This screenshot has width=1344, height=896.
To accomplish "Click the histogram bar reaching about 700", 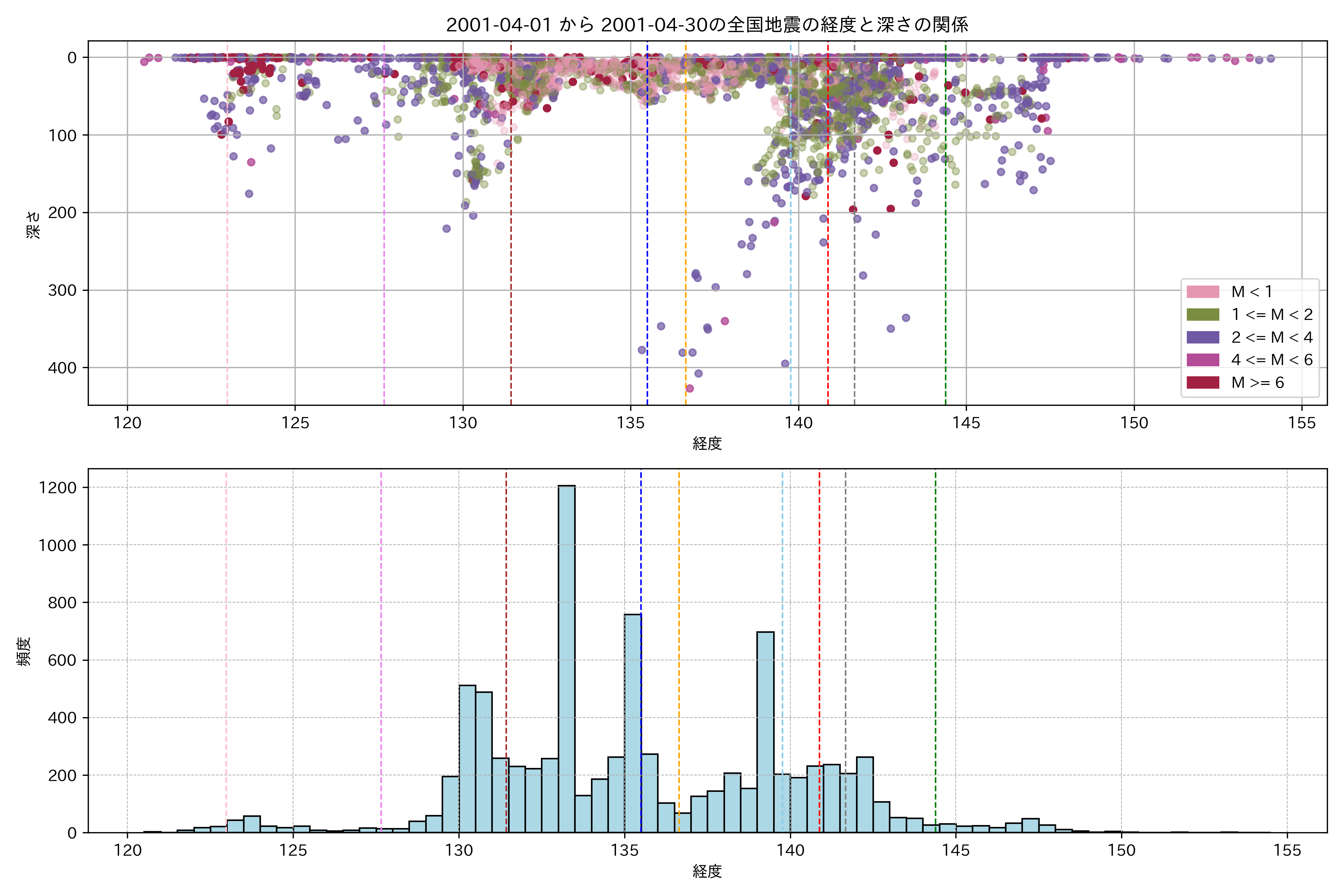I will [x=765, y=731].
